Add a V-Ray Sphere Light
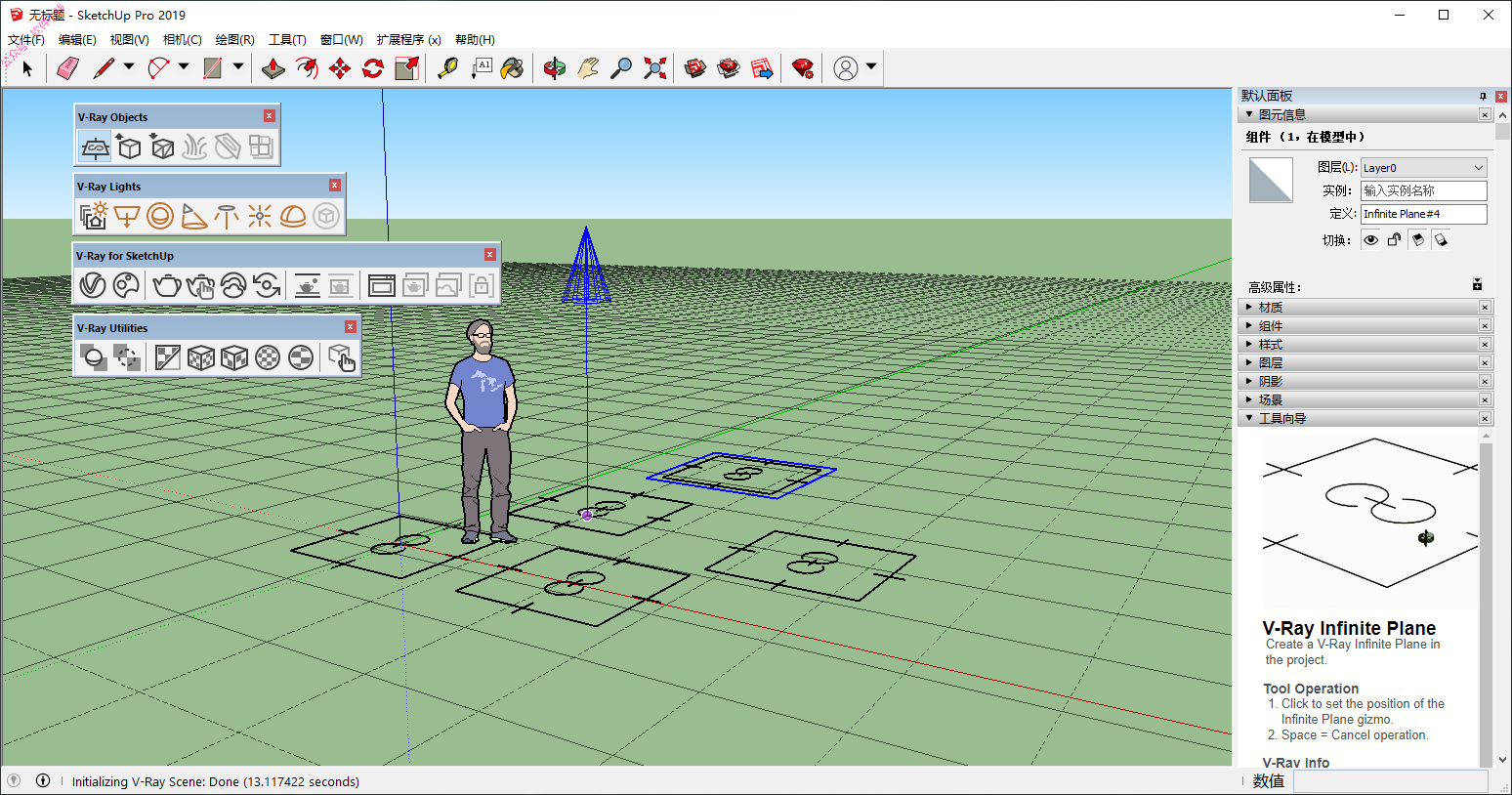This screenshot has height=795, width=1512. point(160,217)
